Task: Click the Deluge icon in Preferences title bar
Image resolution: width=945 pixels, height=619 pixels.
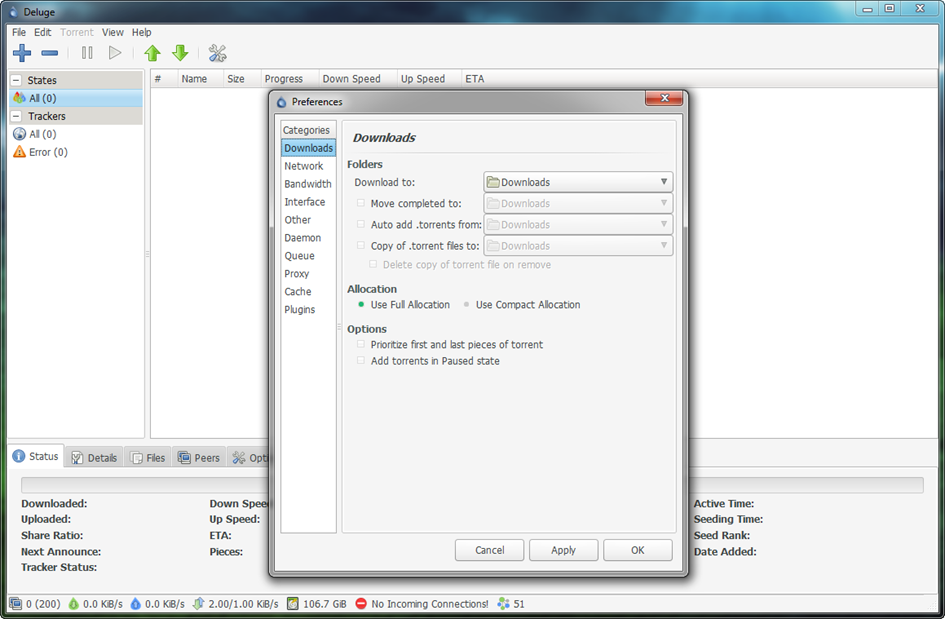Action: point(281,102)
